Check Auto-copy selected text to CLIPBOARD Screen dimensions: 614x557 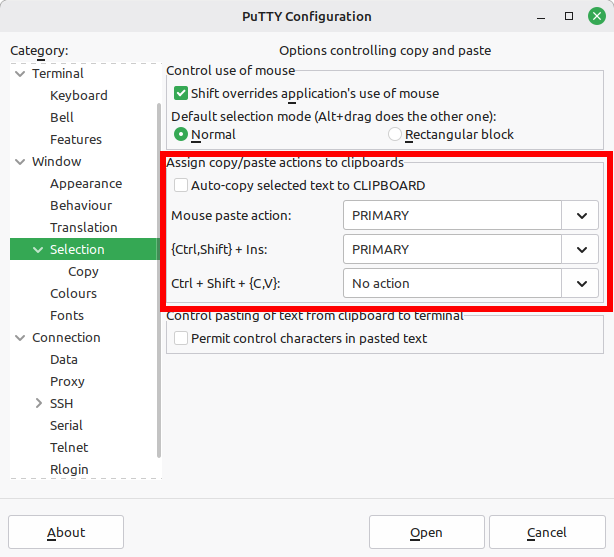point(181,185)
